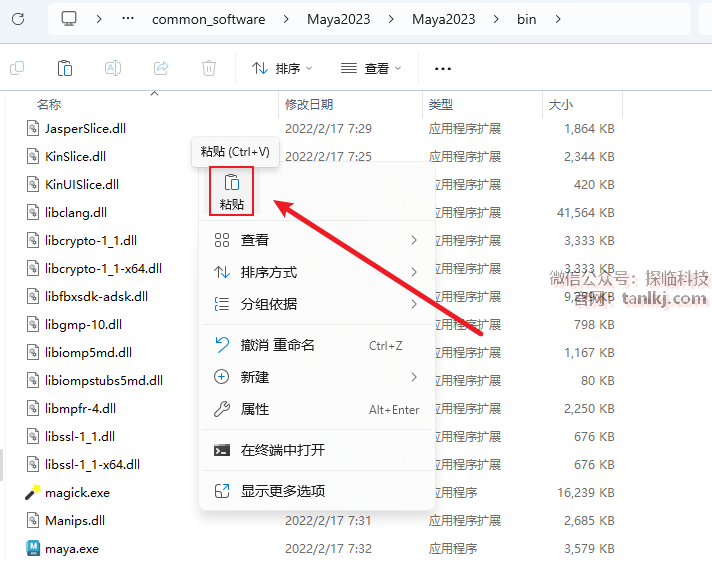Open 排序方式 submenu in context menu
Screen dimensions: 712x569
tap(316, 272)
